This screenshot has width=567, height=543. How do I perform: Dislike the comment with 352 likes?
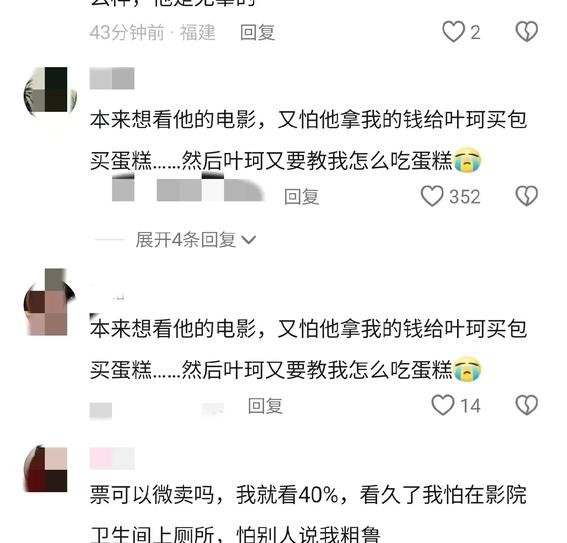tap(526, 197)
